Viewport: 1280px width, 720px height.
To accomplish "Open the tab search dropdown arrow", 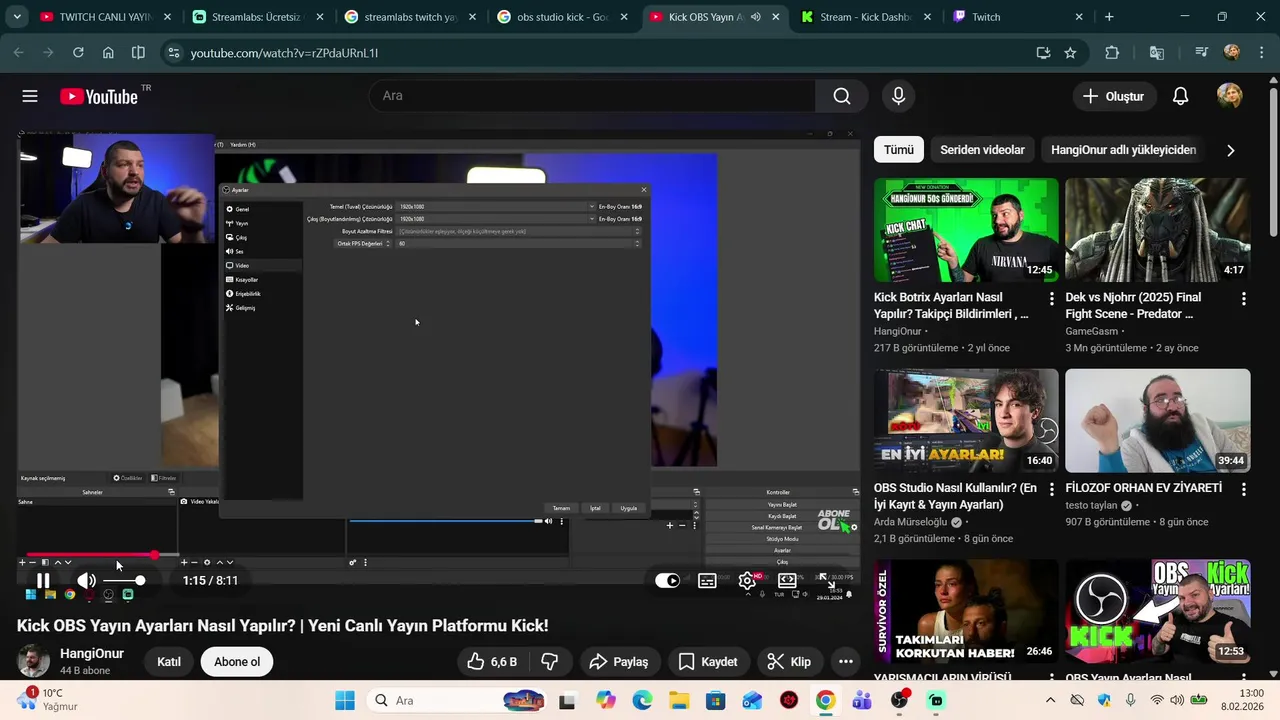I will [x=17, y=17].
